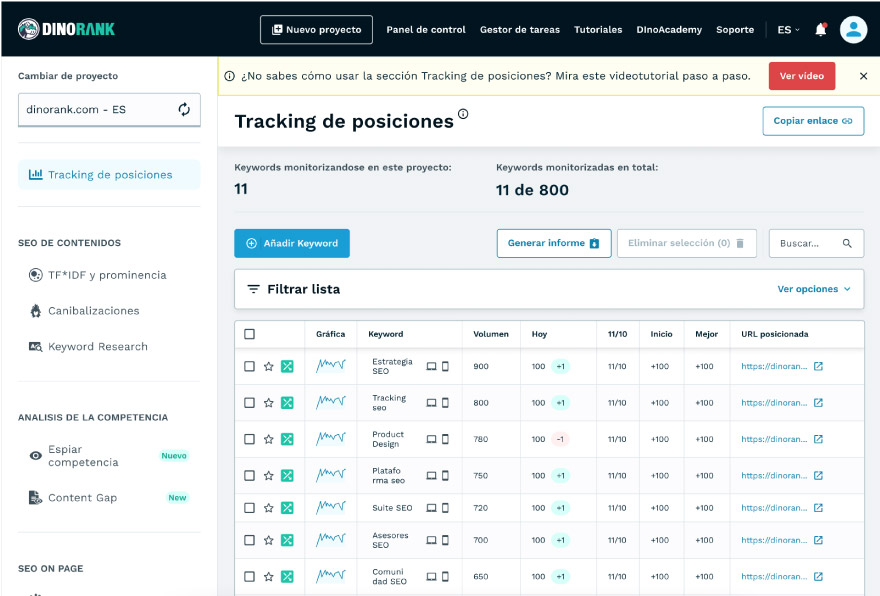
Task: Open the user profile avatar
Action: coord(853,29)
